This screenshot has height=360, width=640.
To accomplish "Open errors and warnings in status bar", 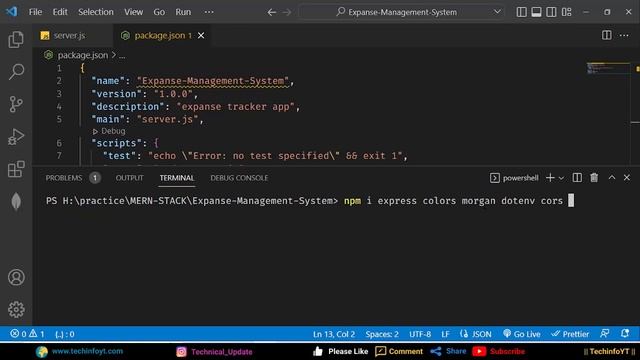I will (x=27, y=334).
